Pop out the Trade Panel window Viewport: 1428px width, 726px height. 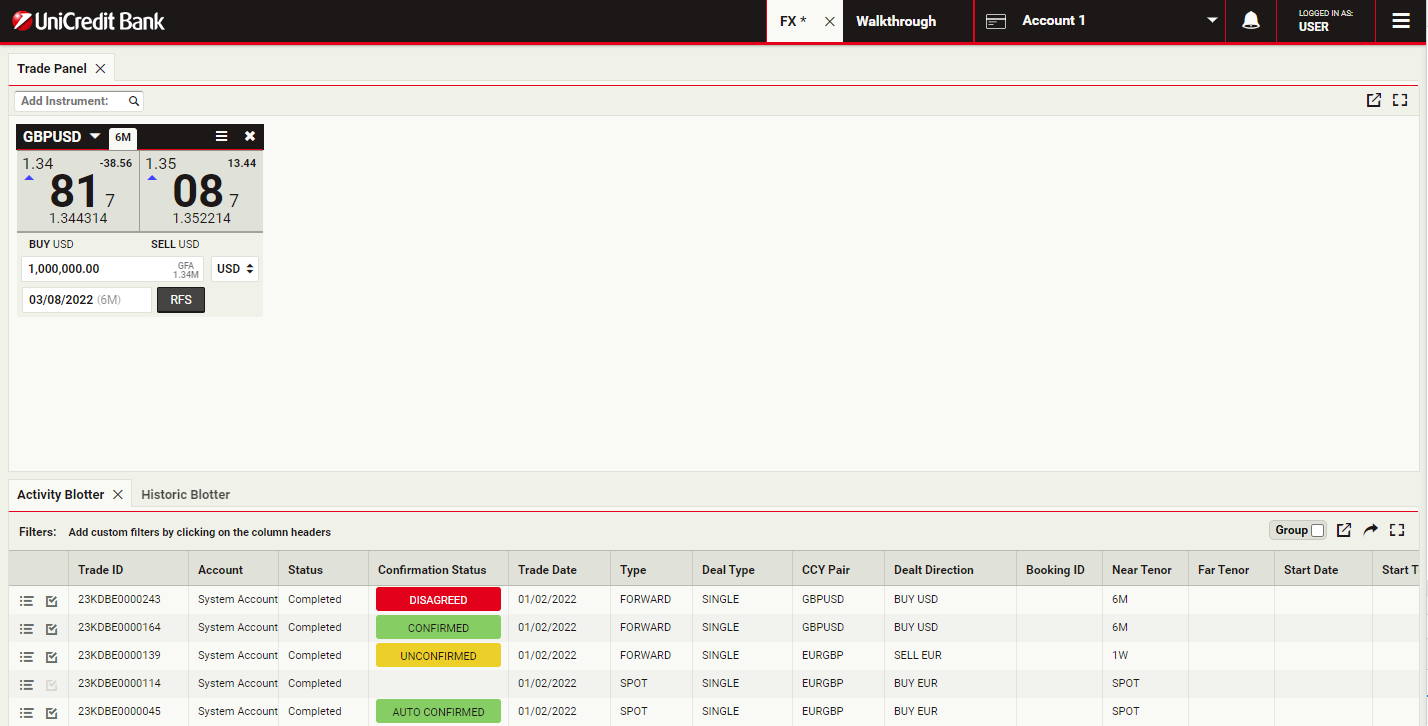pos(1374,100)
